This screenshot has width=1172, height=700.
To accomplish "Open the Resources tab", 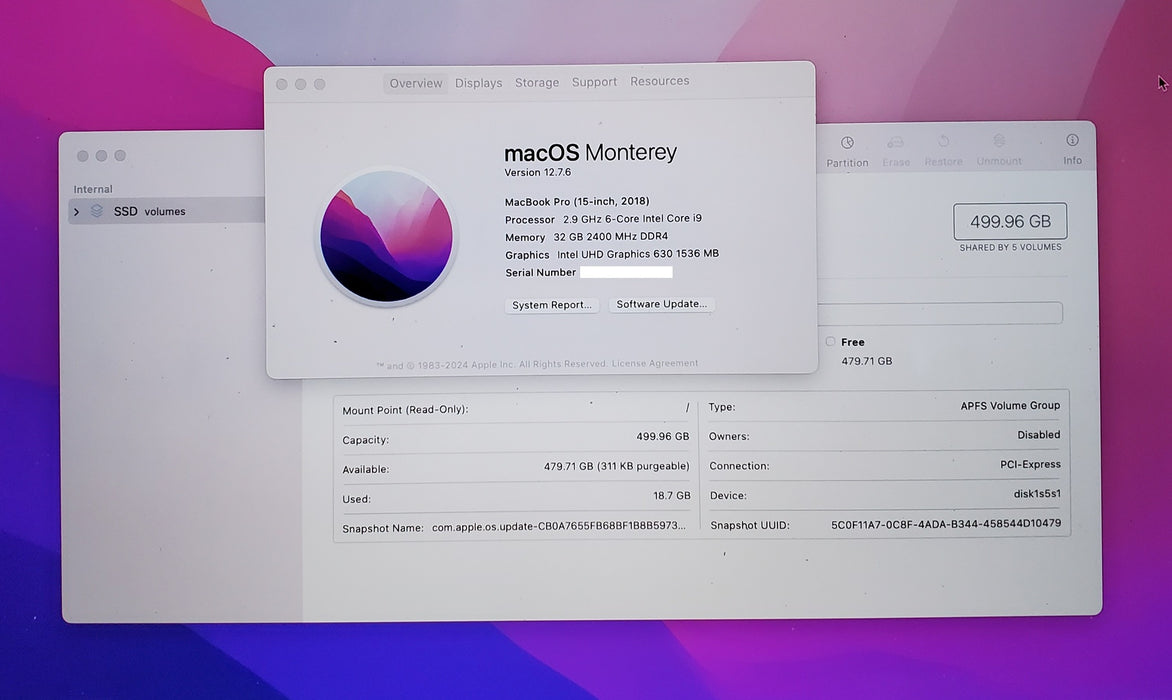I will pyautogui.click(x=659, y=81).
